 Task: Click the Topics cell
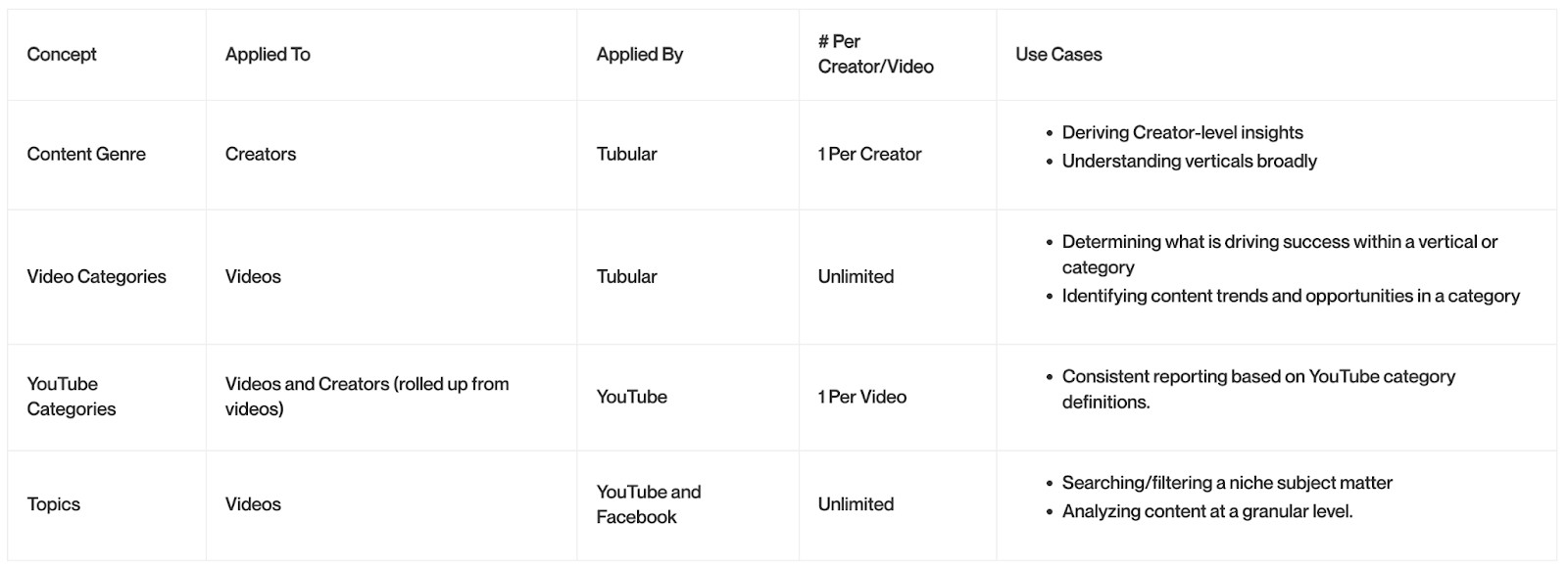pyautogui.click(x=54, y=504)
